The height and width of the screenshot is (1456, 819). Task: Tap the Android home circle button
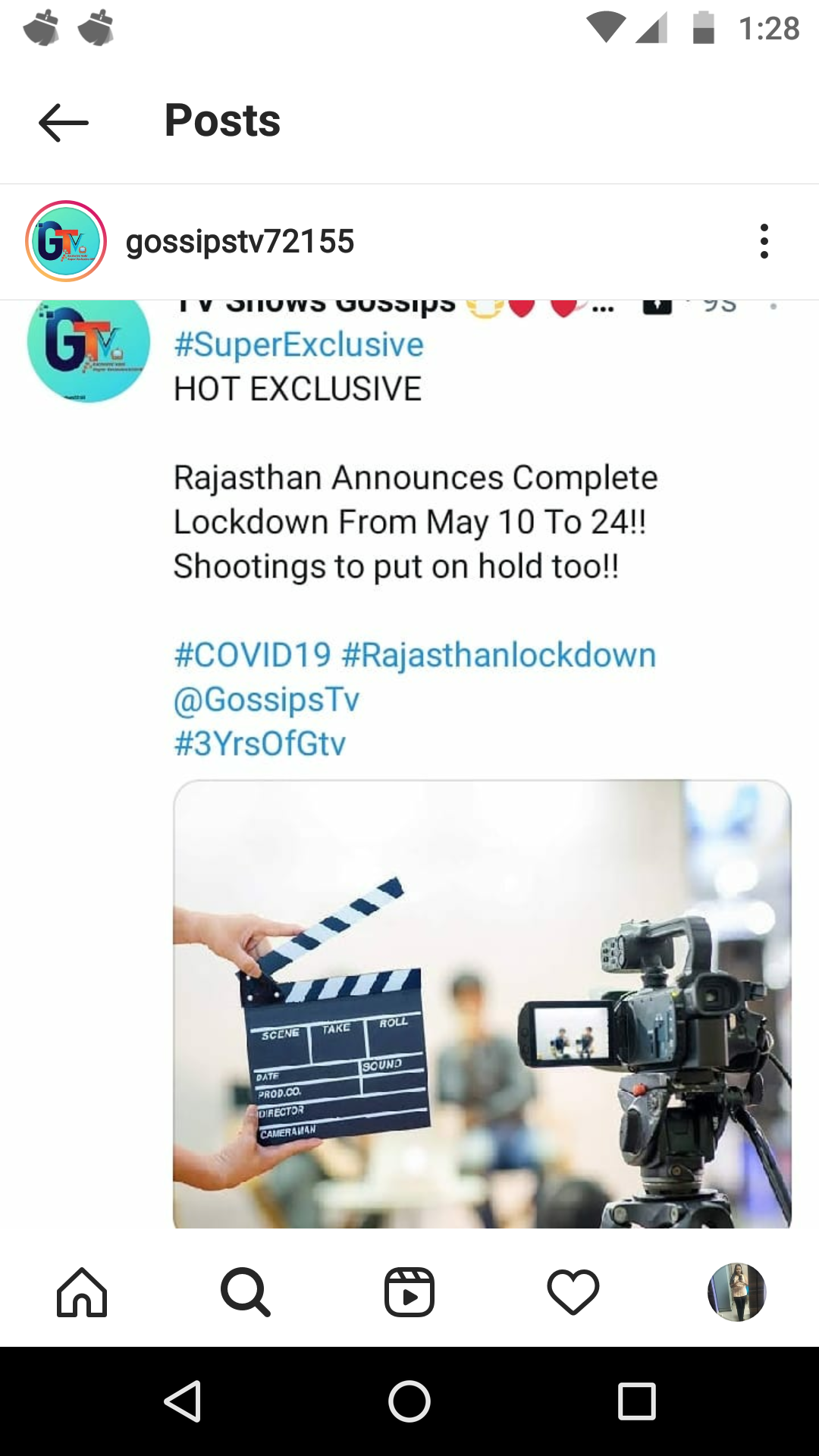click(x=409, y=1401)
